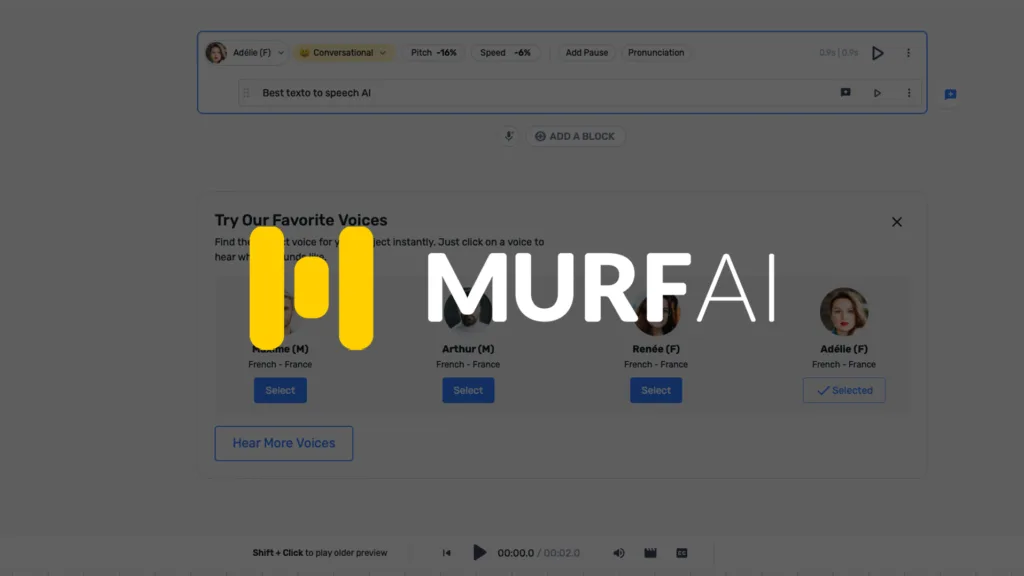
Task: Click the Arthur (M) voice name
Action: (468, 349)
